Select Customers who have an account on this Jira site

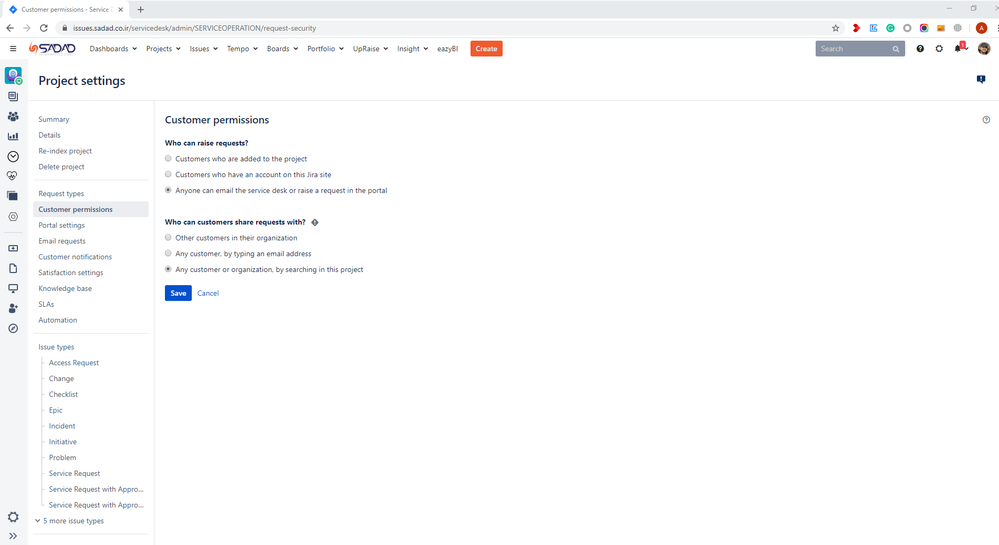click(x=168, y=174)
